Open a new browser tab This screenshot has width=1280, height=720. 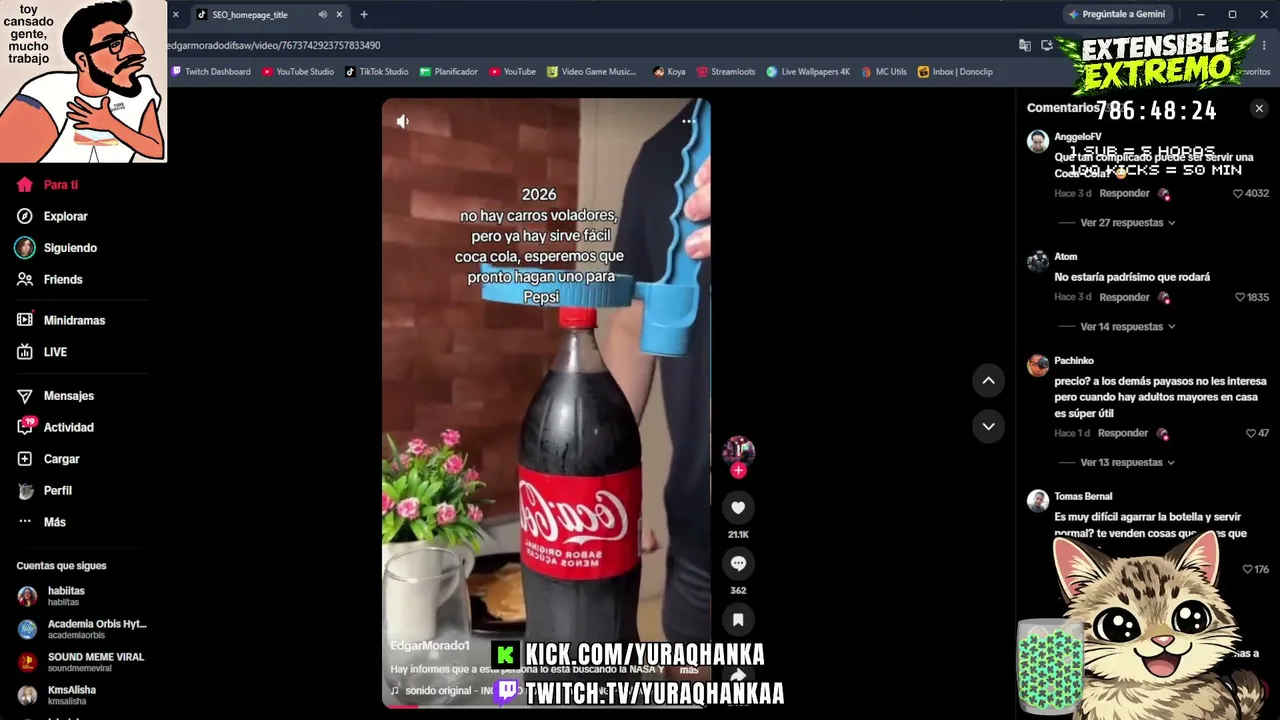coord(364,15)
